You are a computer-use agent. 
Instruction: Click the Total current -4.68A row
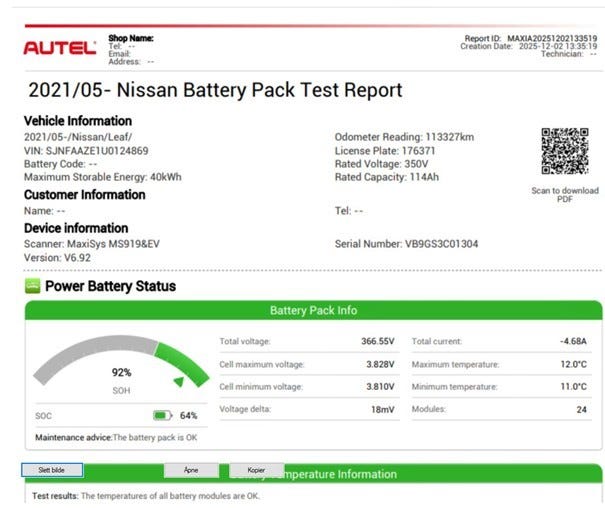(x=501, y=341)
